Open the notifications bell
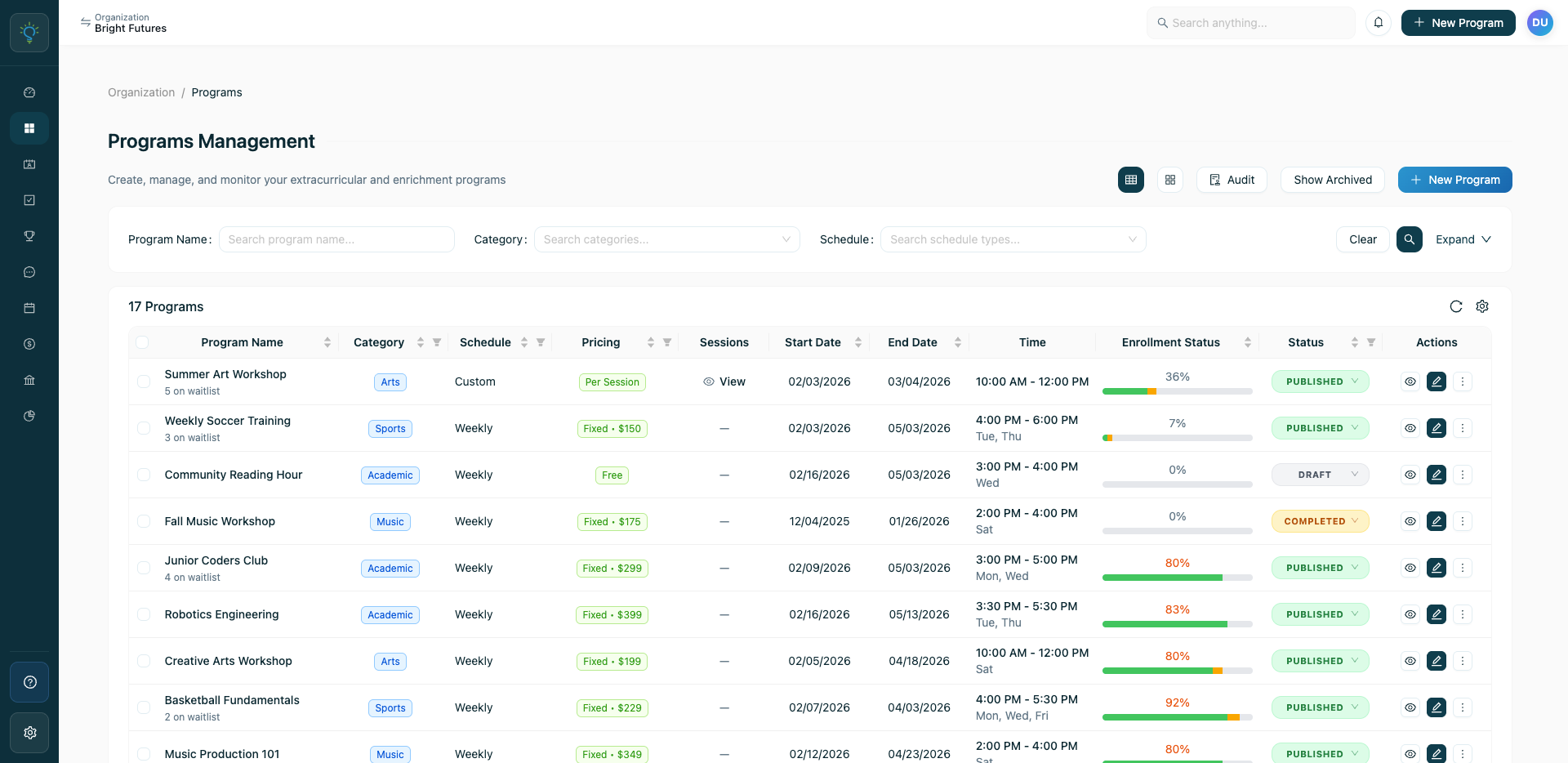Screen dimensions: 1568x763 click(1379, 23)
